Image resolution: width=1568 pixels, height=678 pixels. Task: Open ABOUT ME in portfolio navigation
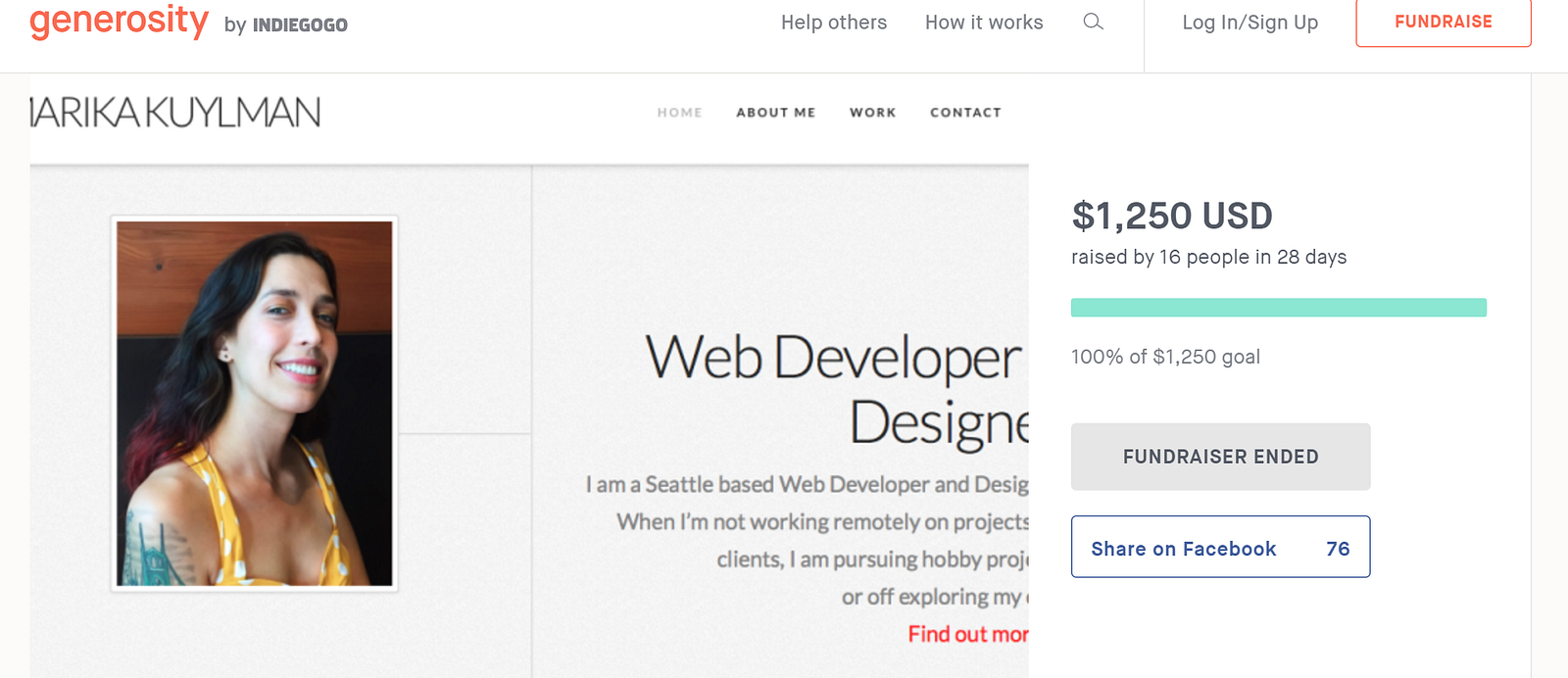pos(776,113)
